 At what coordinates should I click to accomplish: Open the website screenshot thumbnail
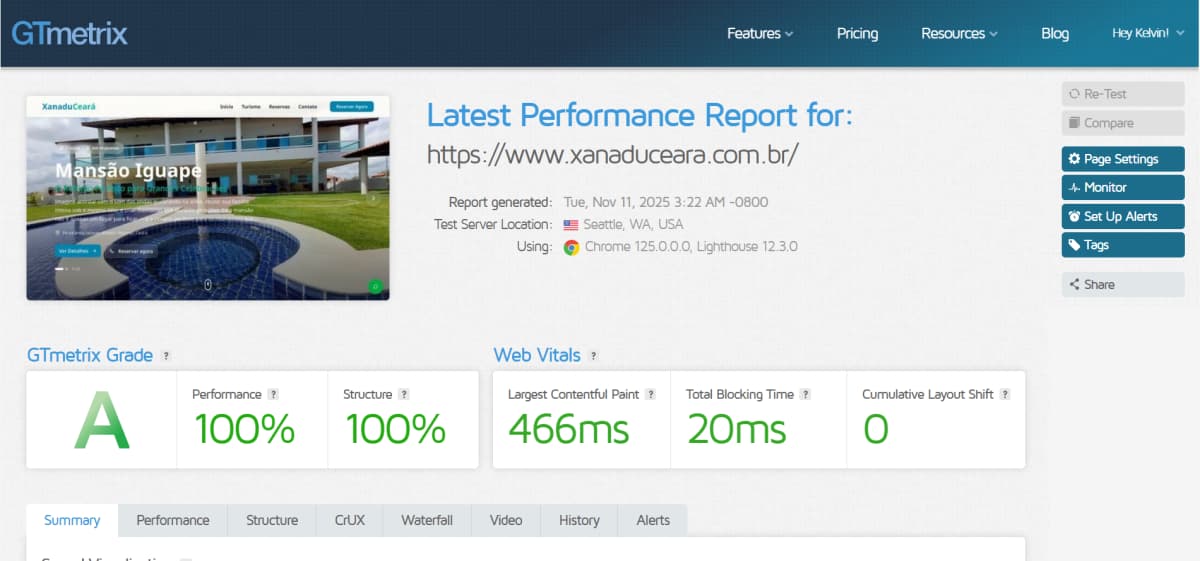pos(208,198)
